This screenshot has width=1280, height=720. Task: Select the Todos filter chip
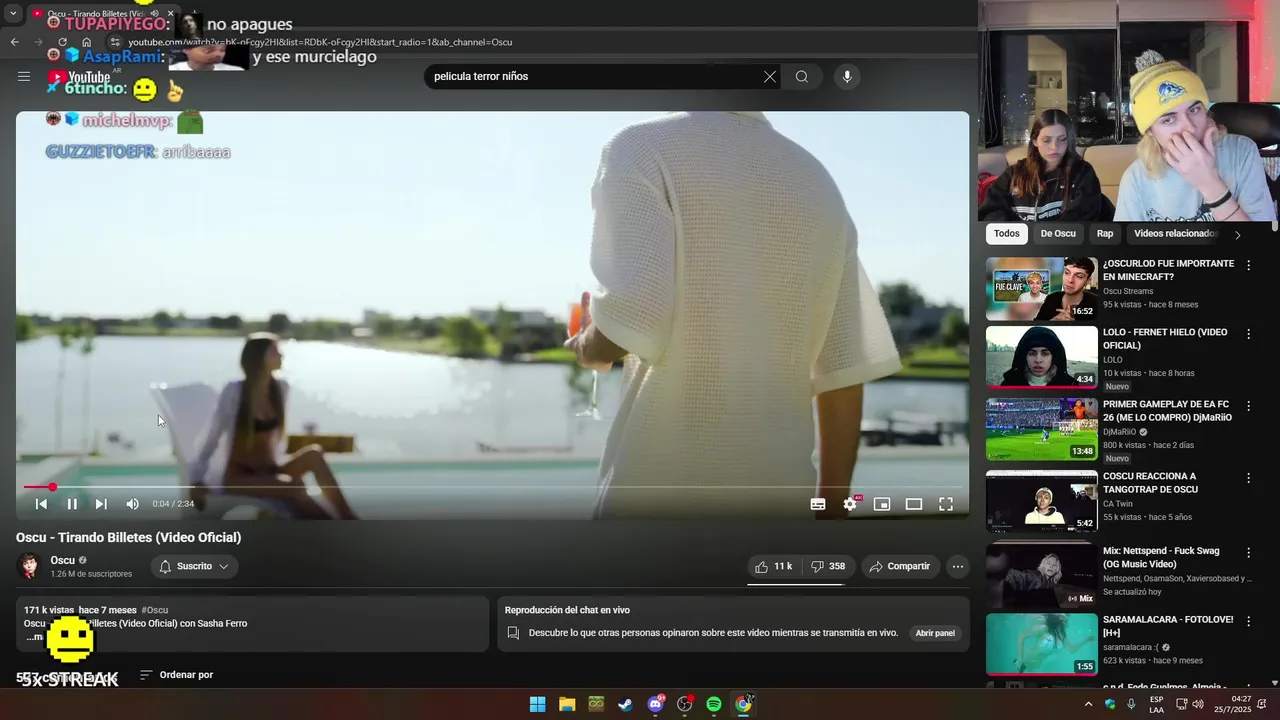1007,234
